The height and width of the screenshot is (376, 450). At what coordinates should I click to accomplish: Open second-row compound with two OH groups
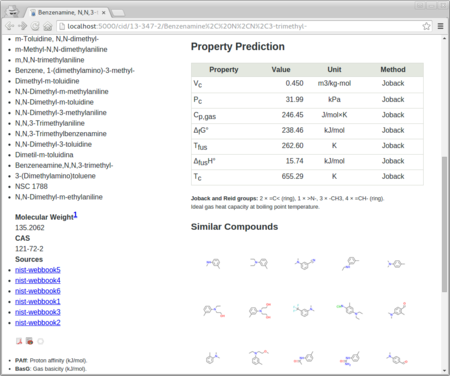point(260,311)
